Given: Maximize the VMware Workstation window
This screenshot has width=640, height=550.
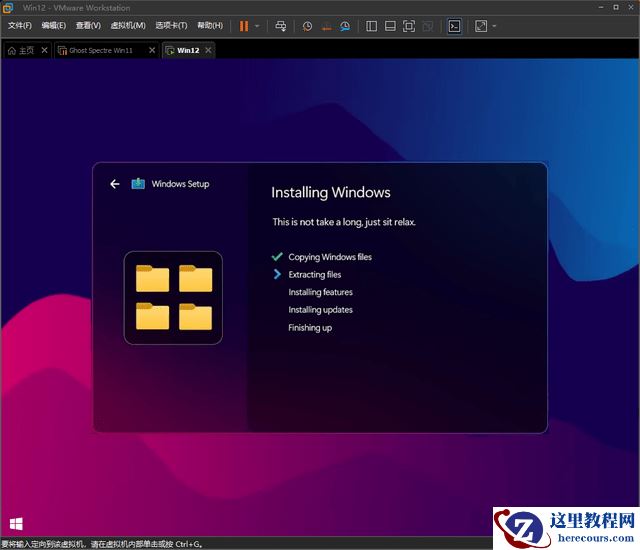Looking at the screenshot, I should (x=616, y=7).
